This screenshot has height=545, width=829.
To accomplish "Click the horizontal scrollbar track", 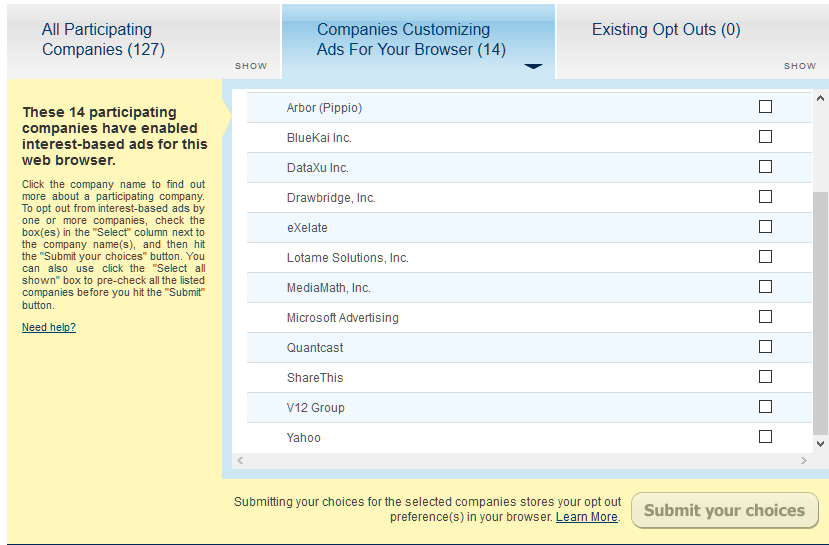I will [x=522, y=460].
